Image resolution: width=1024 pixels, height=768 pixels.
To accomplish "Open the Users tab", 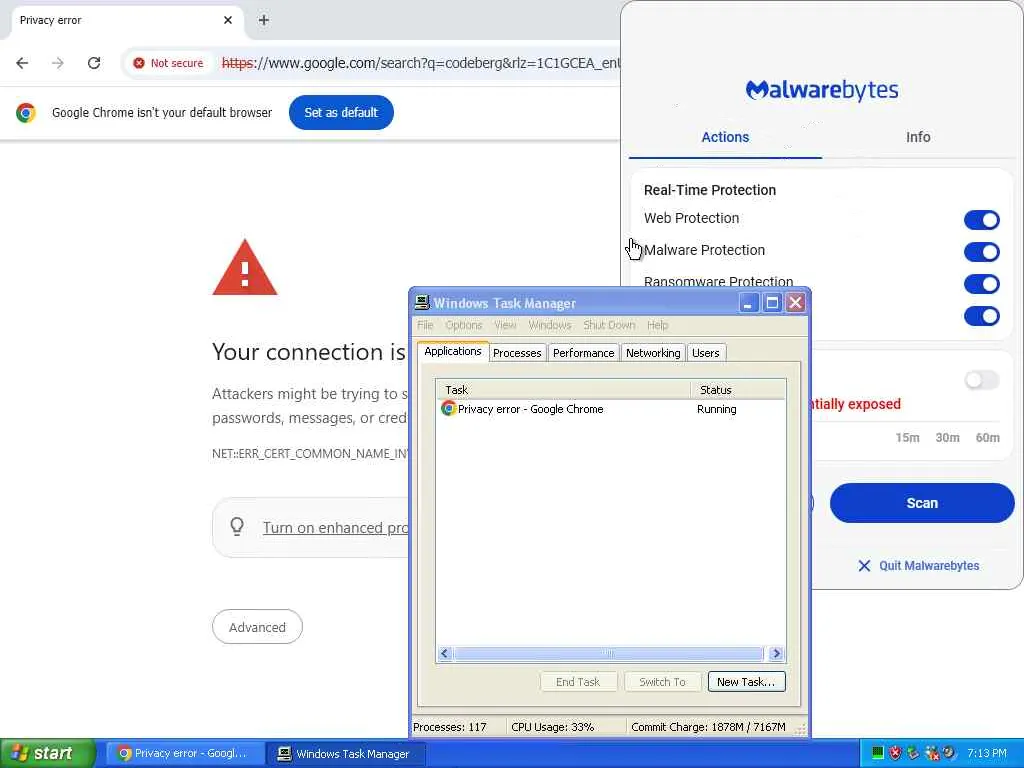I will 705,353.
